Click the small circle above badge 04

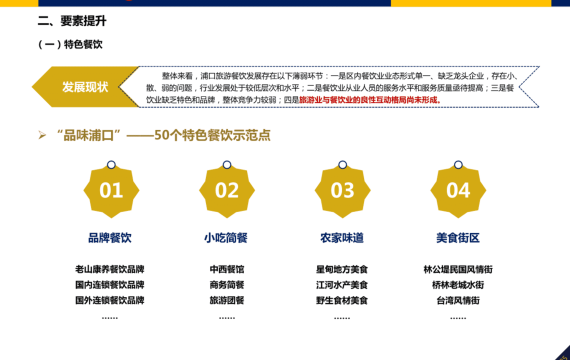pos(458,165)
